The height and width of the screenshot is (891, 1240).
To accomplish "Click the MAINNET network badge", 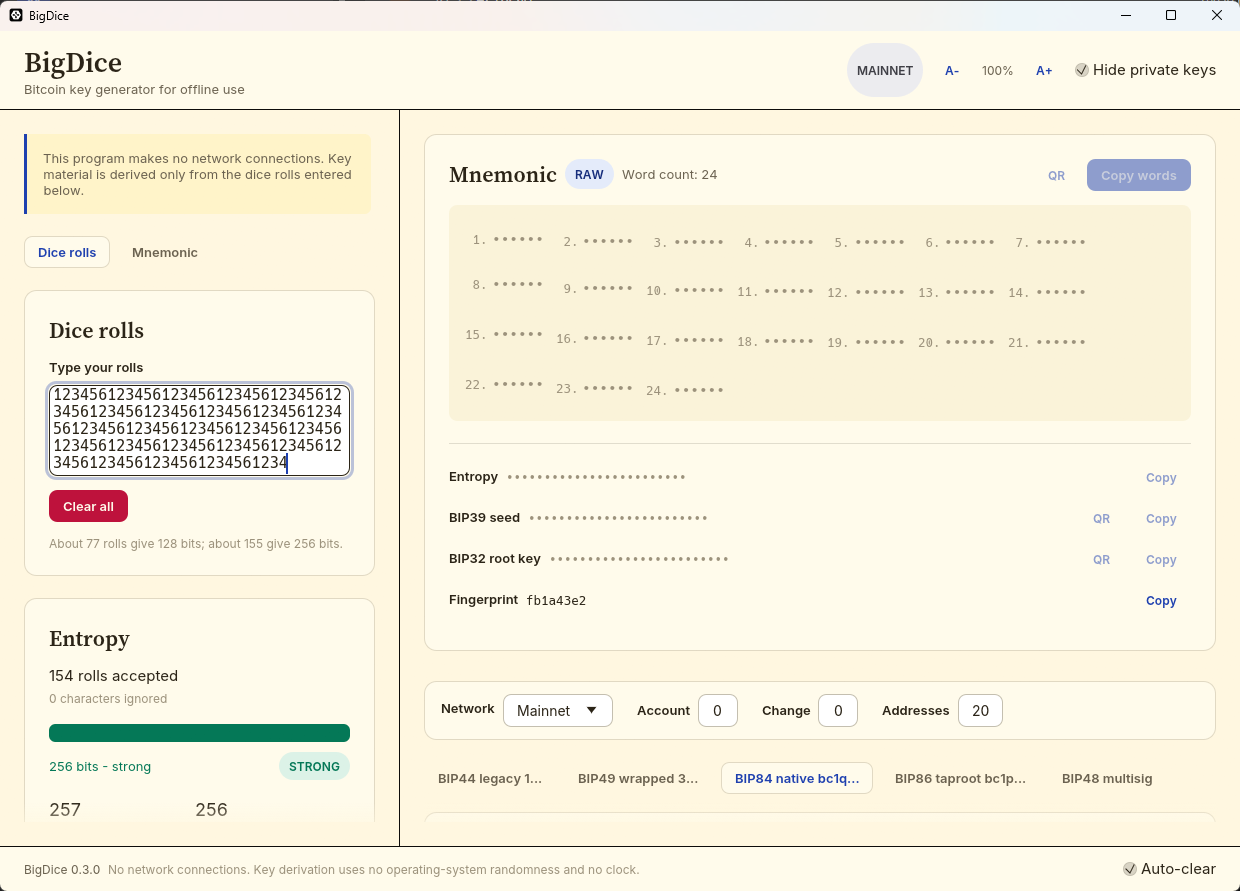I will [x=885, y=70].
